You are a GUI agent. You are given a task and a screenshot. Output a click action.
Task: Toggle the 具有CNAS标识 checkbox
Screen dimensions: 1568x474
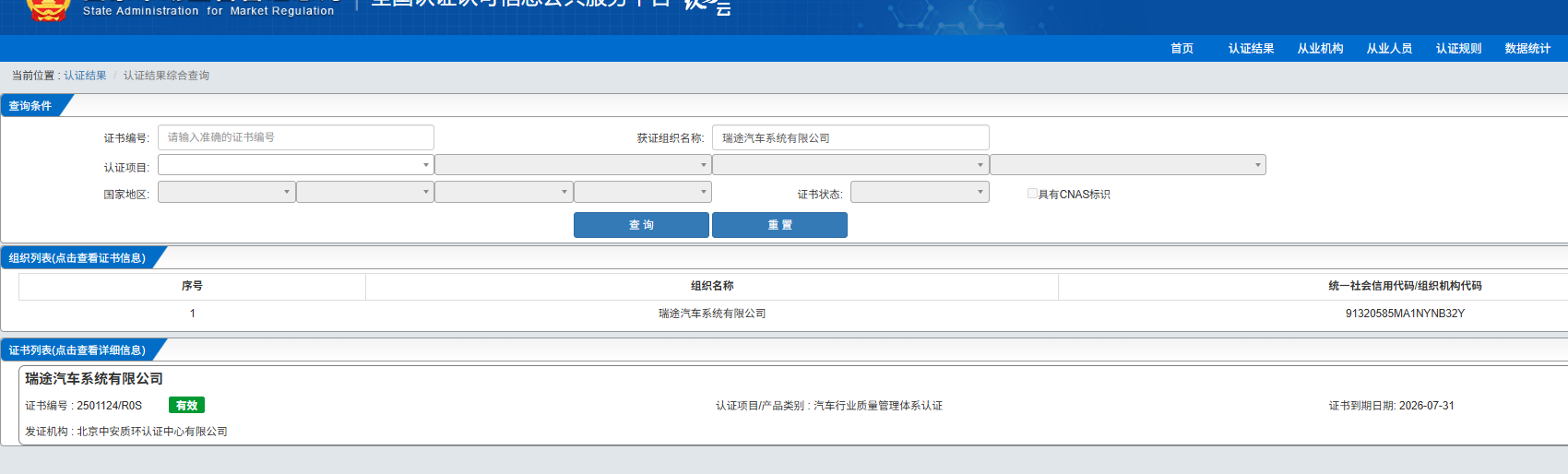tap(1032, 194)
